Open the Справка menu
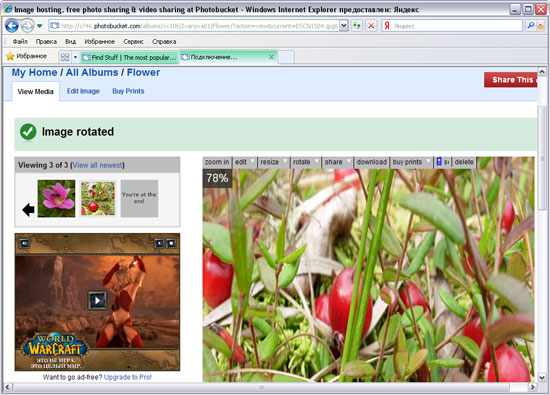Screen dimensions: 550x395 [x=164, y=41]
